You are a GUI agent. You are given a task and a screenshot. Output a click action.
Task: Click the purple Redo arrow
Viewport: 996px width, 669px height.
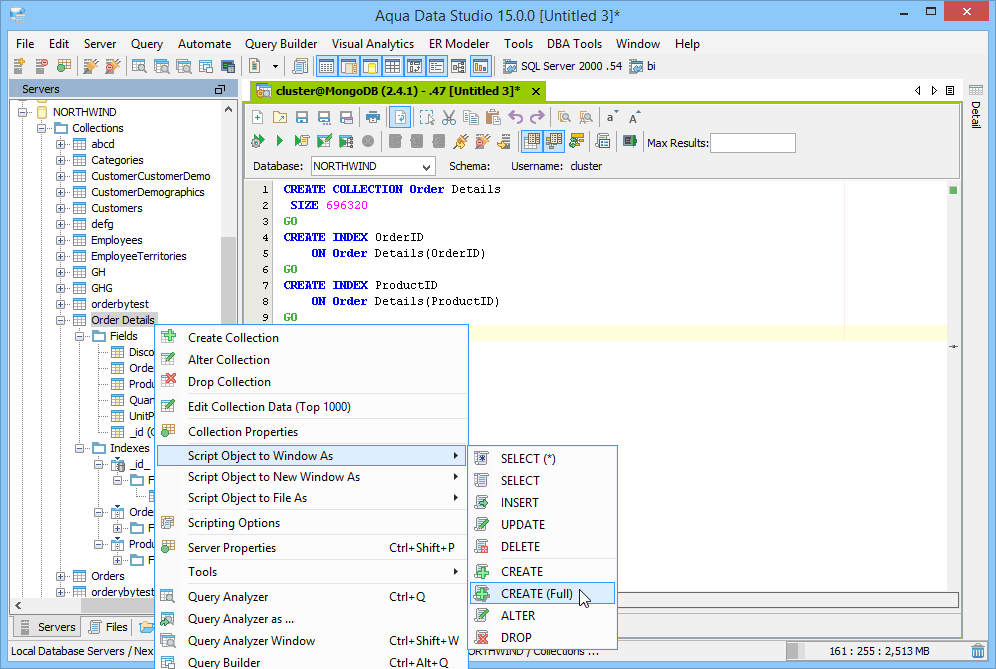click(537, 117)
